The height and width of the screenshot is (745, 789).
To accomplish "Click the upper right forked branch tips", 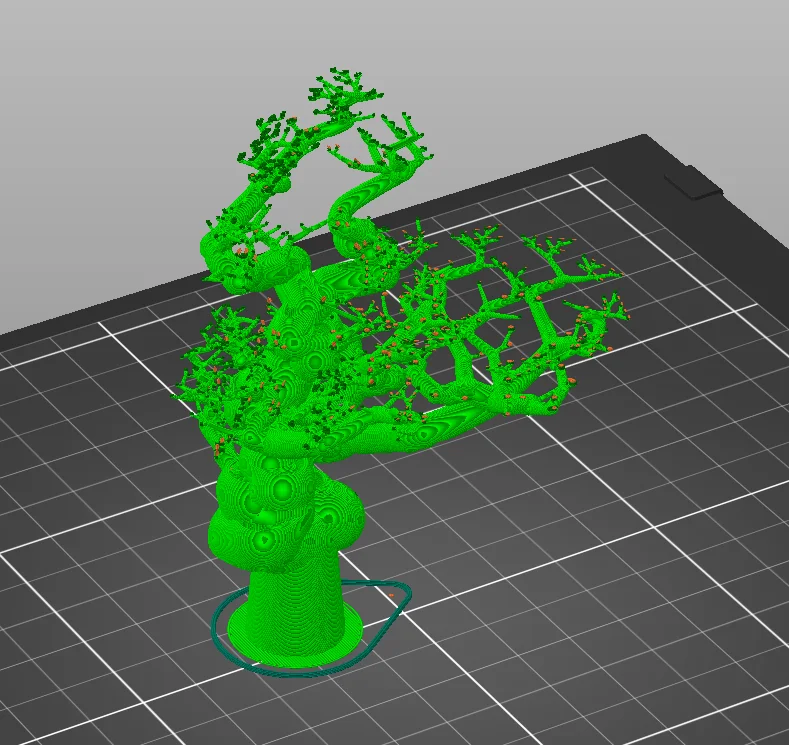I will 398,143.
